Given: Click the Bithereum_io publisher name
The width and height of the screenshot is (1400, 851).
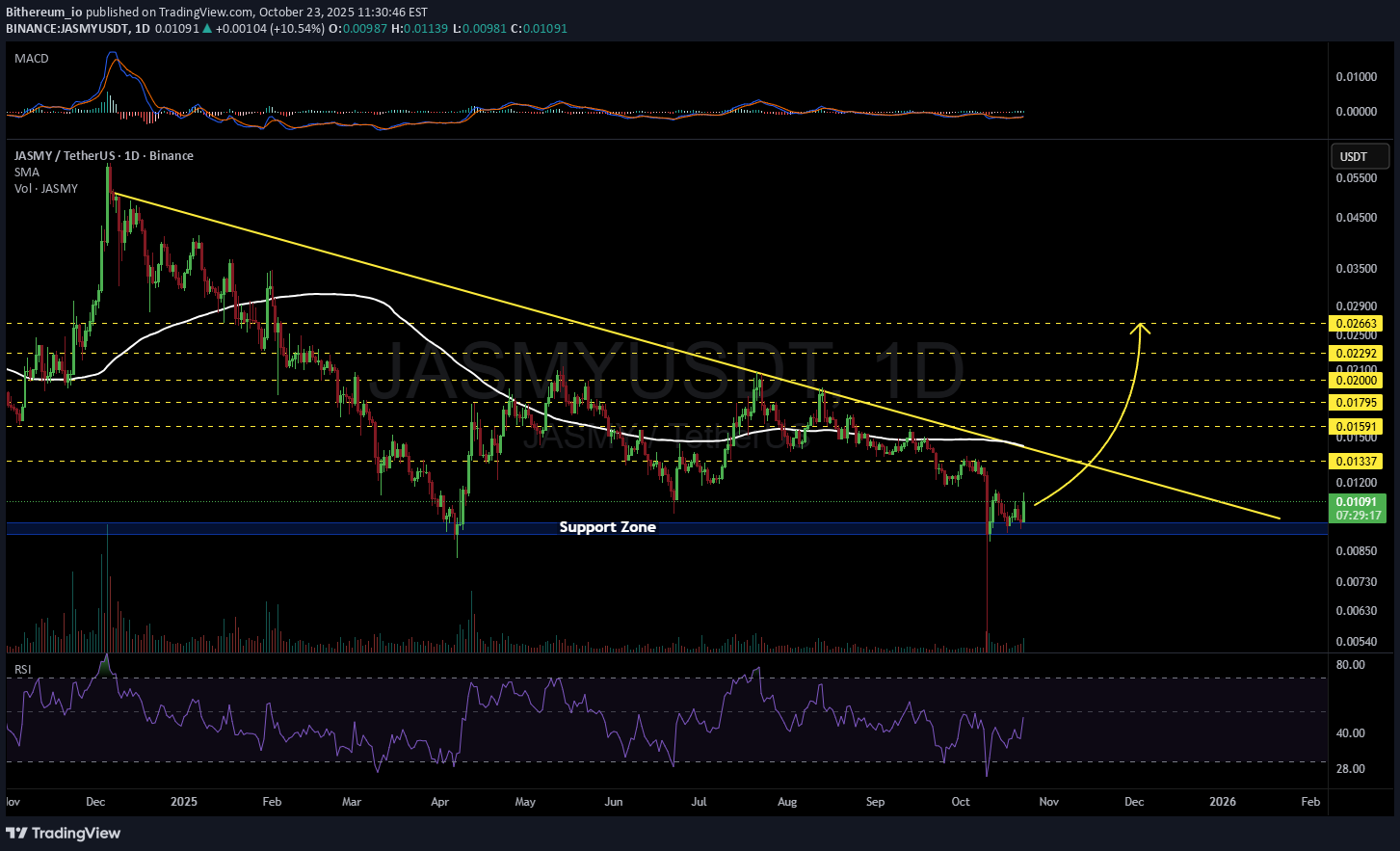Looking at the screenshot, I should (44, 12).
